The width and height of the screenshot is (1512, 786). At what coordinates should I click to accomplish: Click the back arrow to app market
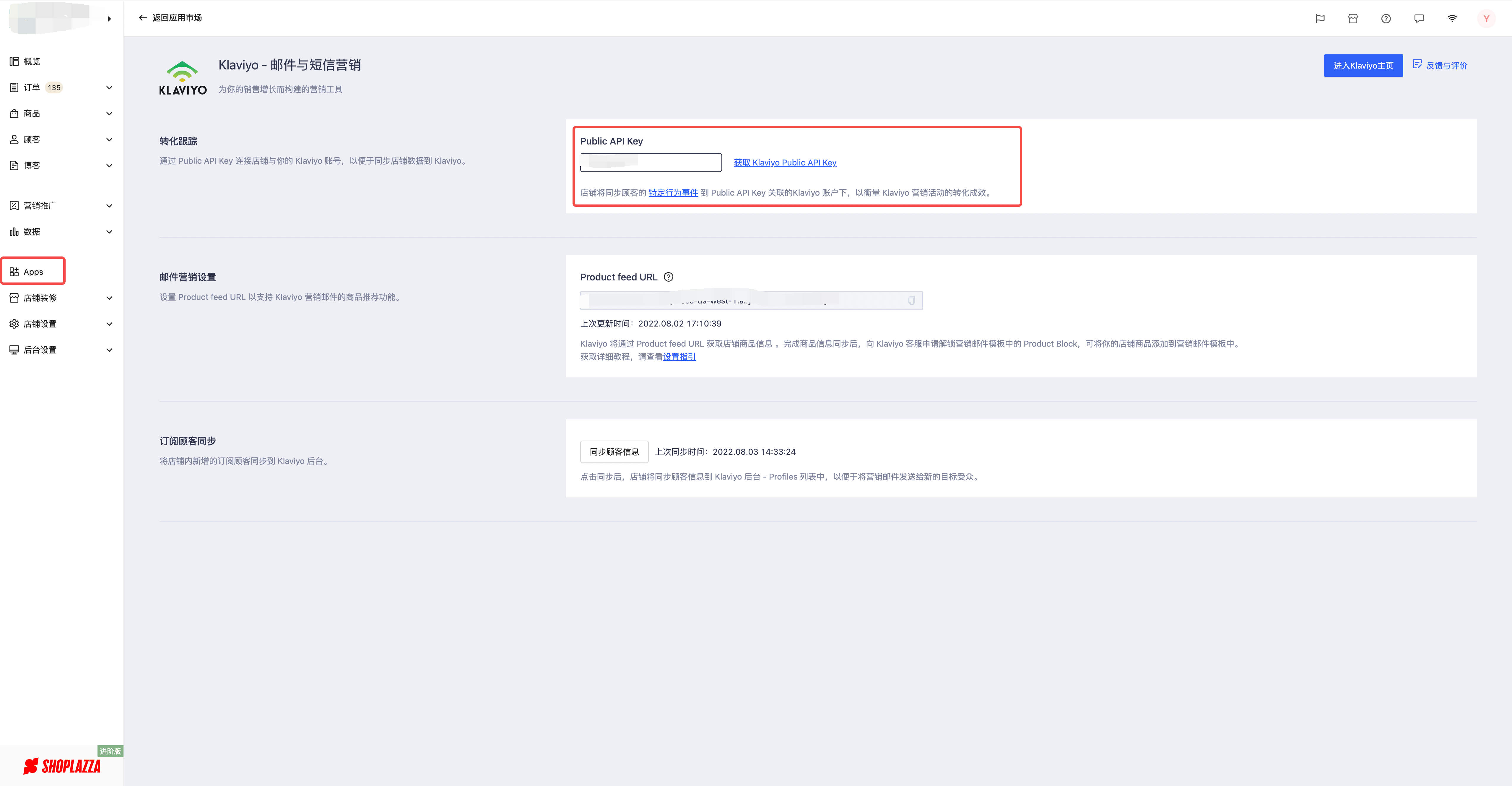click(143, 18)
